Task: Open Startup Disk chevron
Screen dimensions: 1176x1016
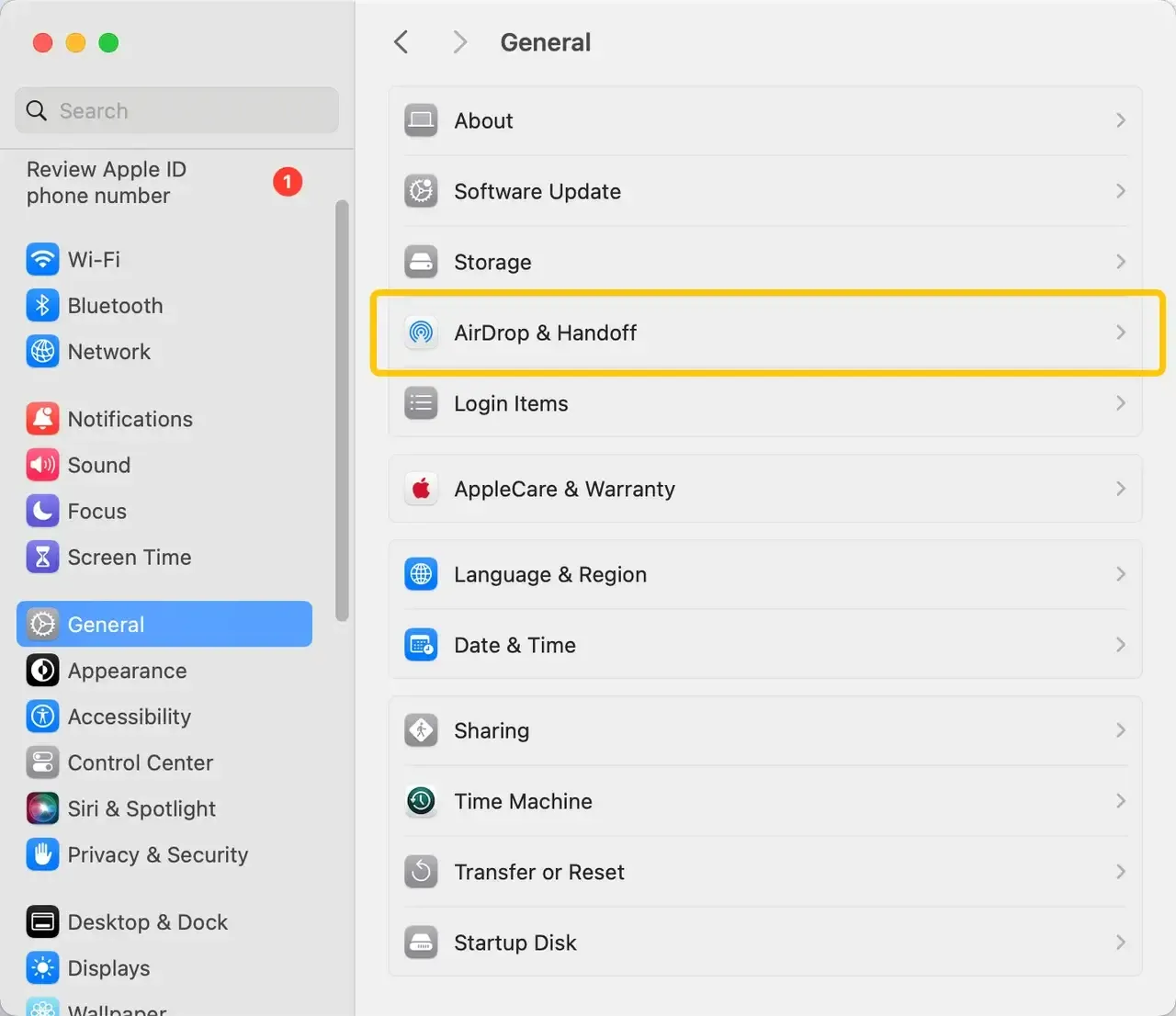Action: [x=1121, y=943]
